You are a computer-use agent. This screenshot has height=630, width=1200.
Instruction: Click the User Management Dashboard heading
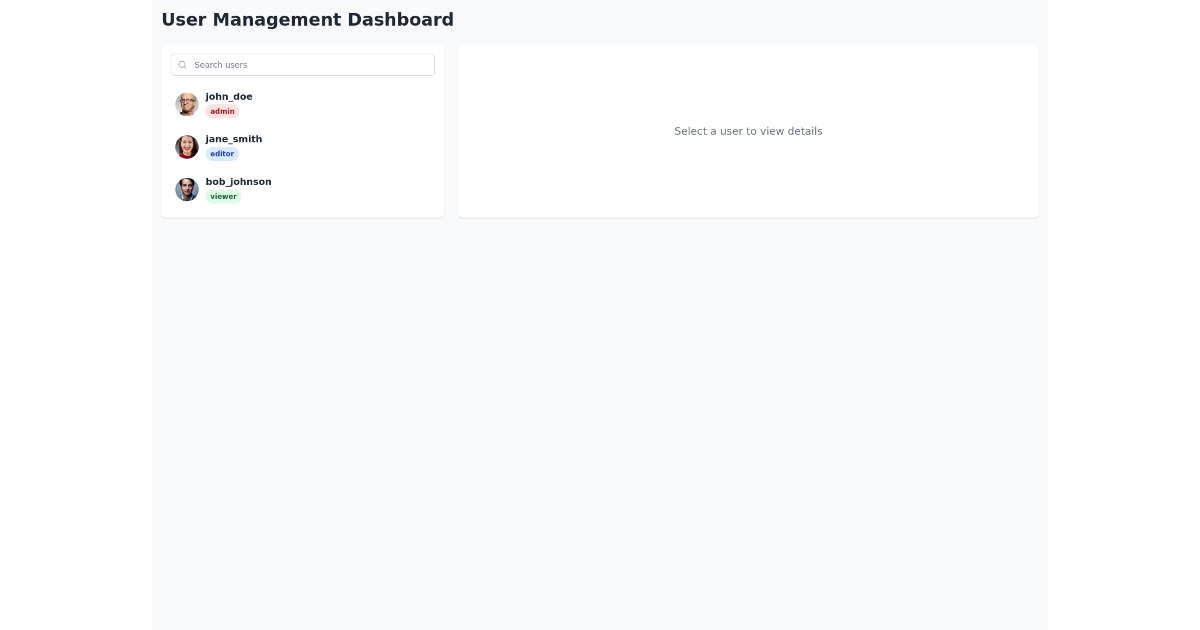coord(307,19)
